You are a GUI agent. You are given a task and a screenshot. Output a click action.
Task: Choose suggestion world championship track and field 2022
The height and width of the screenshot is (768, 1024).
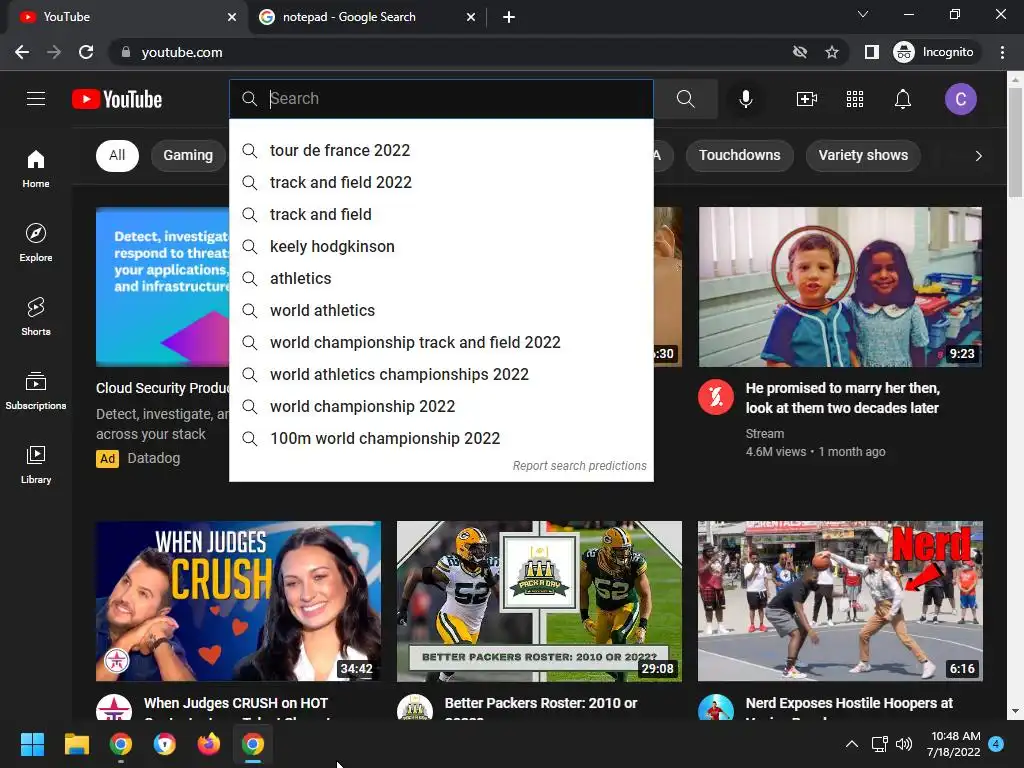point(441,342)
